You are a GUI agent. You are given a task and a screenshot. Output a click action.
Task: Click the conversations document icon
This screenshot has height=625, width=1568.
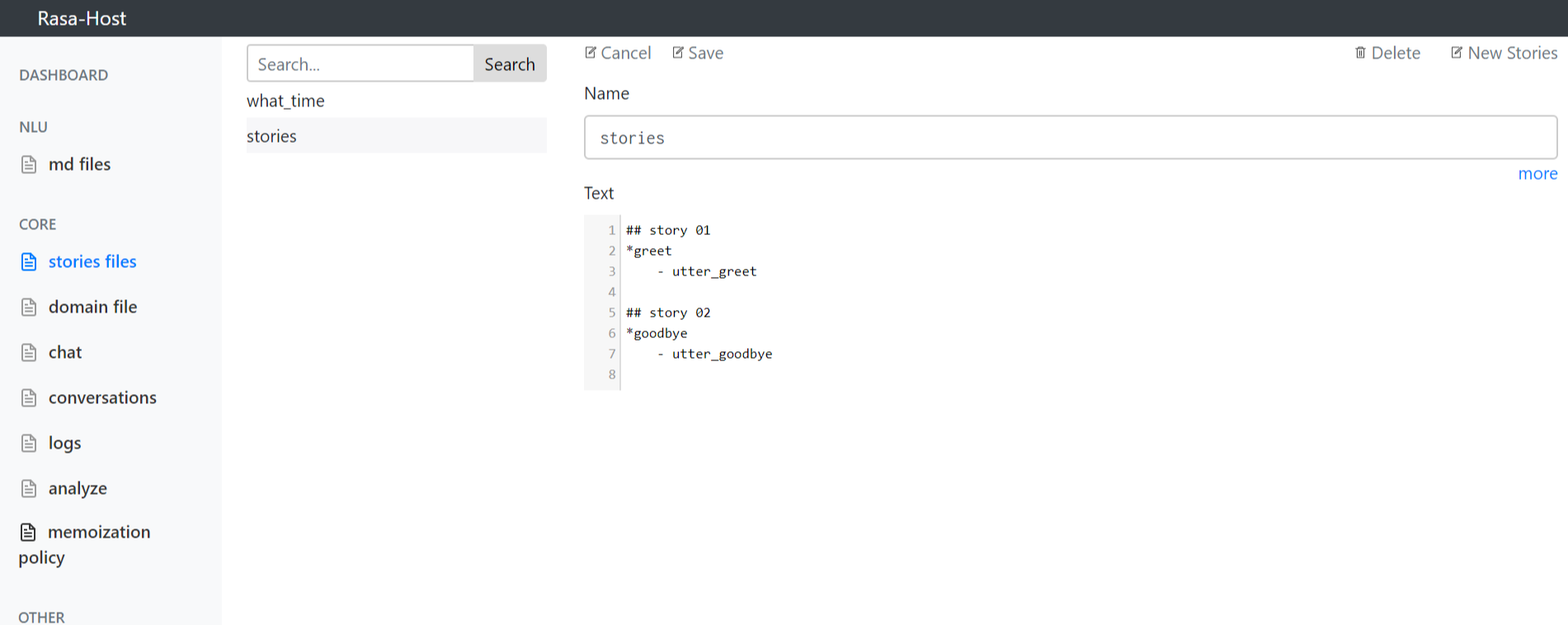29,398
